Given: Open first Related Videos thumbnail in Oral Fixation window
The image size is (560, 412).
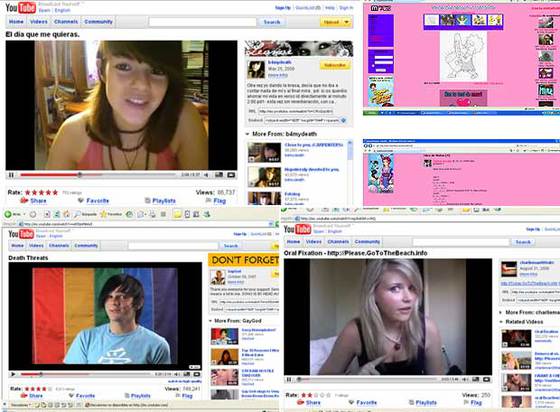Looking at the screenshot, I should pos(516,338).
